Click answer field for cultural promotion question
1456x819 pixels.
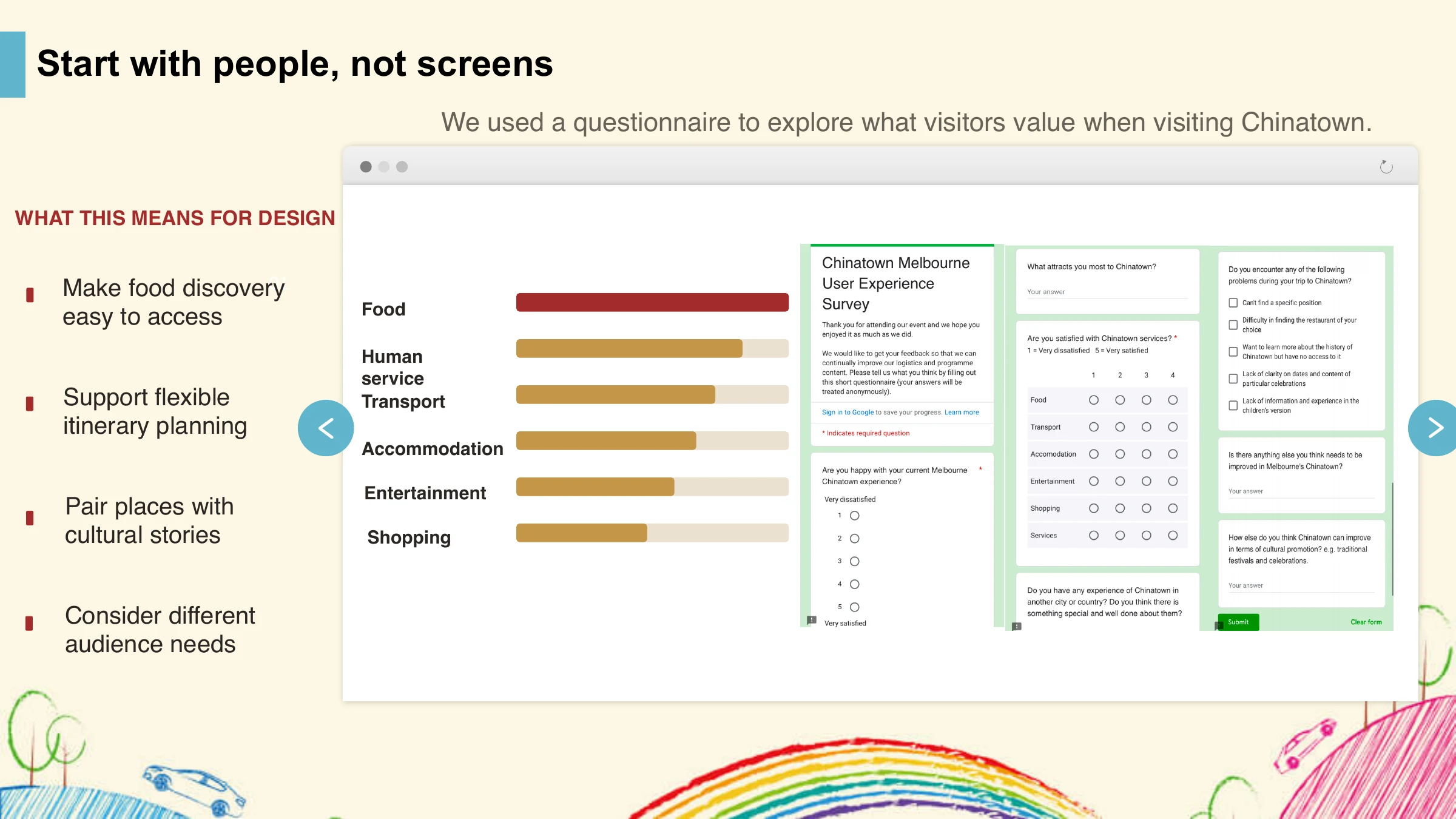tap(1301, 586)
